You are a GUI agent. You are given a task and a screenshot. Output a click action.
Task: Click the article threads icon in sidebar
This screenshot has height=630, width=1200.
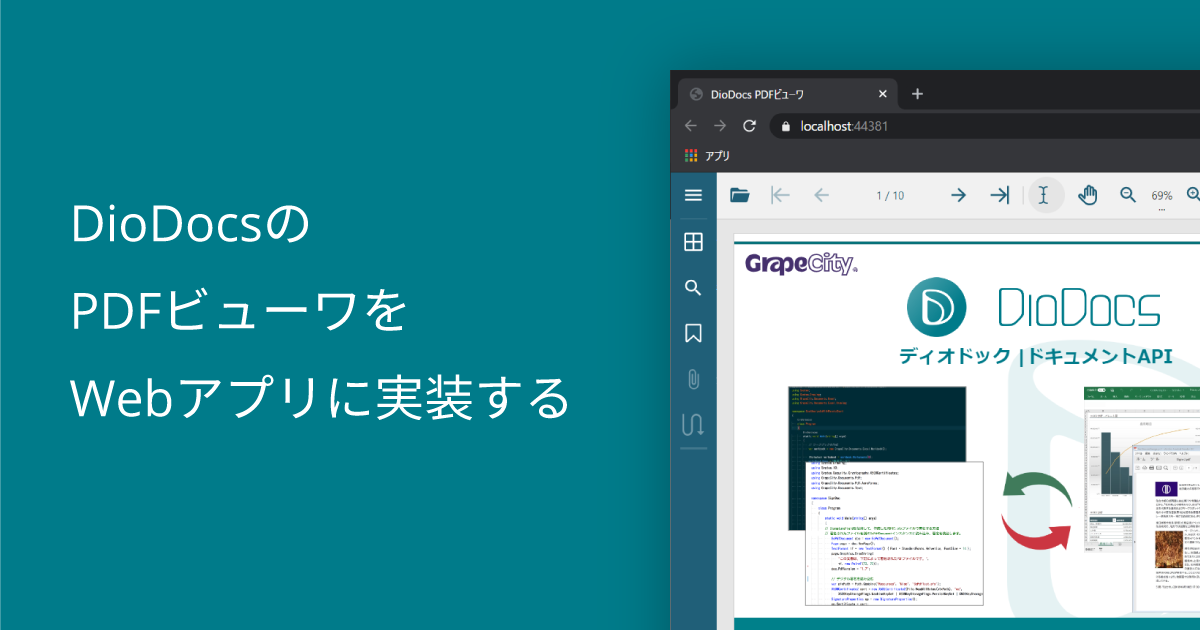(x=693, y=424)
